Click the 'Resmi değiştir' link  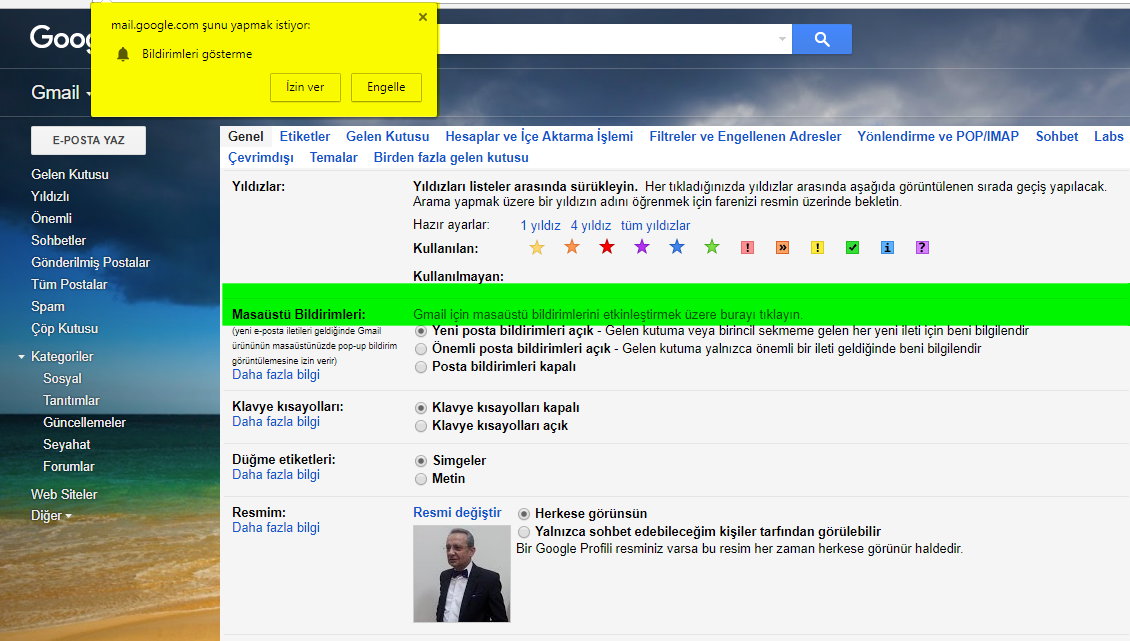(x=457, y=512)
